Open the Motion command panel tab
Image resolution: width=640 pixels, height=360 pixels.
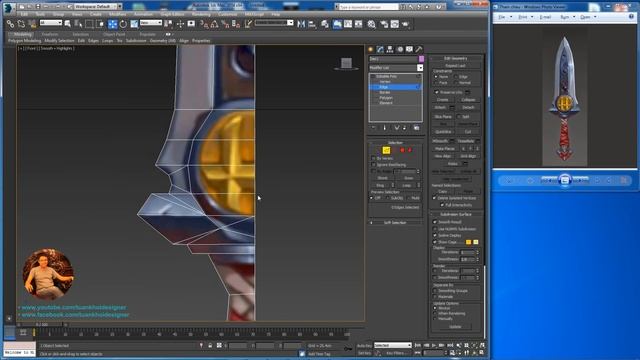pyautogui.click(x=400, y=49)
